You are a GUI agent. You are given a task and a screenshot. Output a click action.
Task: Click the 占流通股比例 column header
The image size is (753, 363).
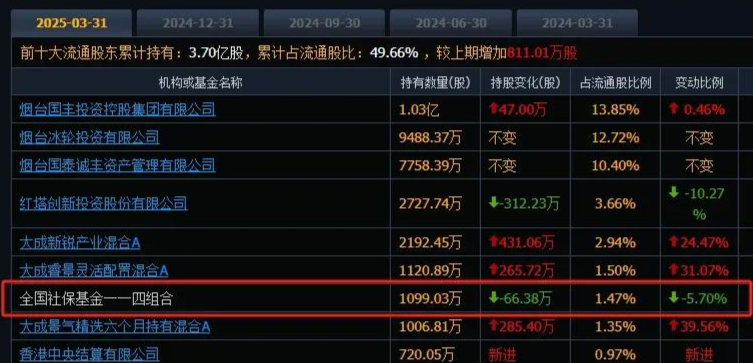click(x=615, y=83)
